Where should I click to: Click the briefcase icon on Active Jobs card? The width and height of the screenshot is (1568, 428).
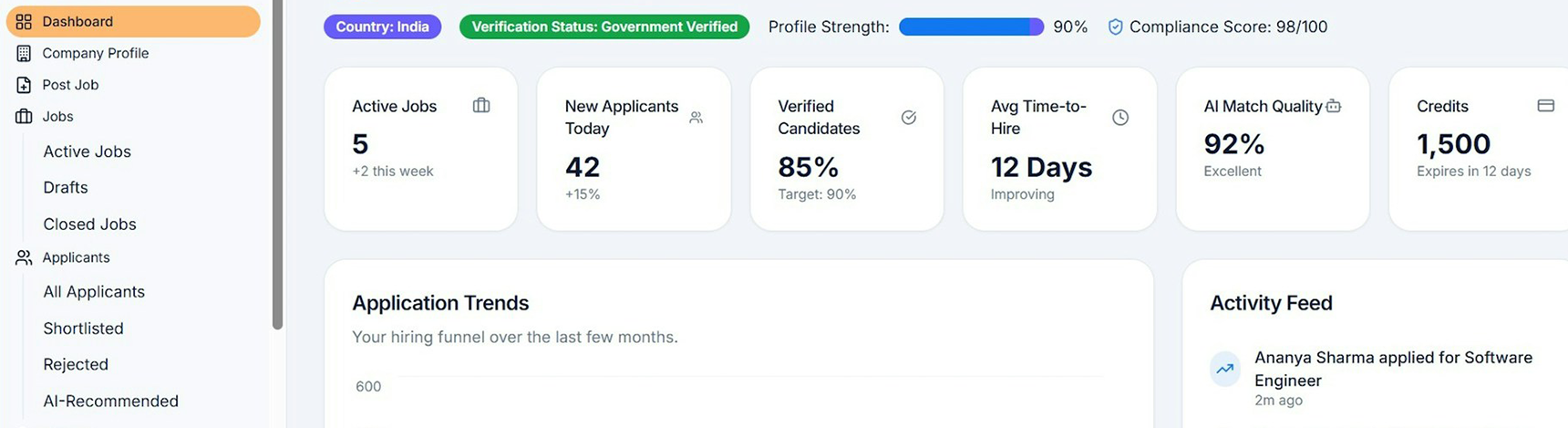(481, 106)
